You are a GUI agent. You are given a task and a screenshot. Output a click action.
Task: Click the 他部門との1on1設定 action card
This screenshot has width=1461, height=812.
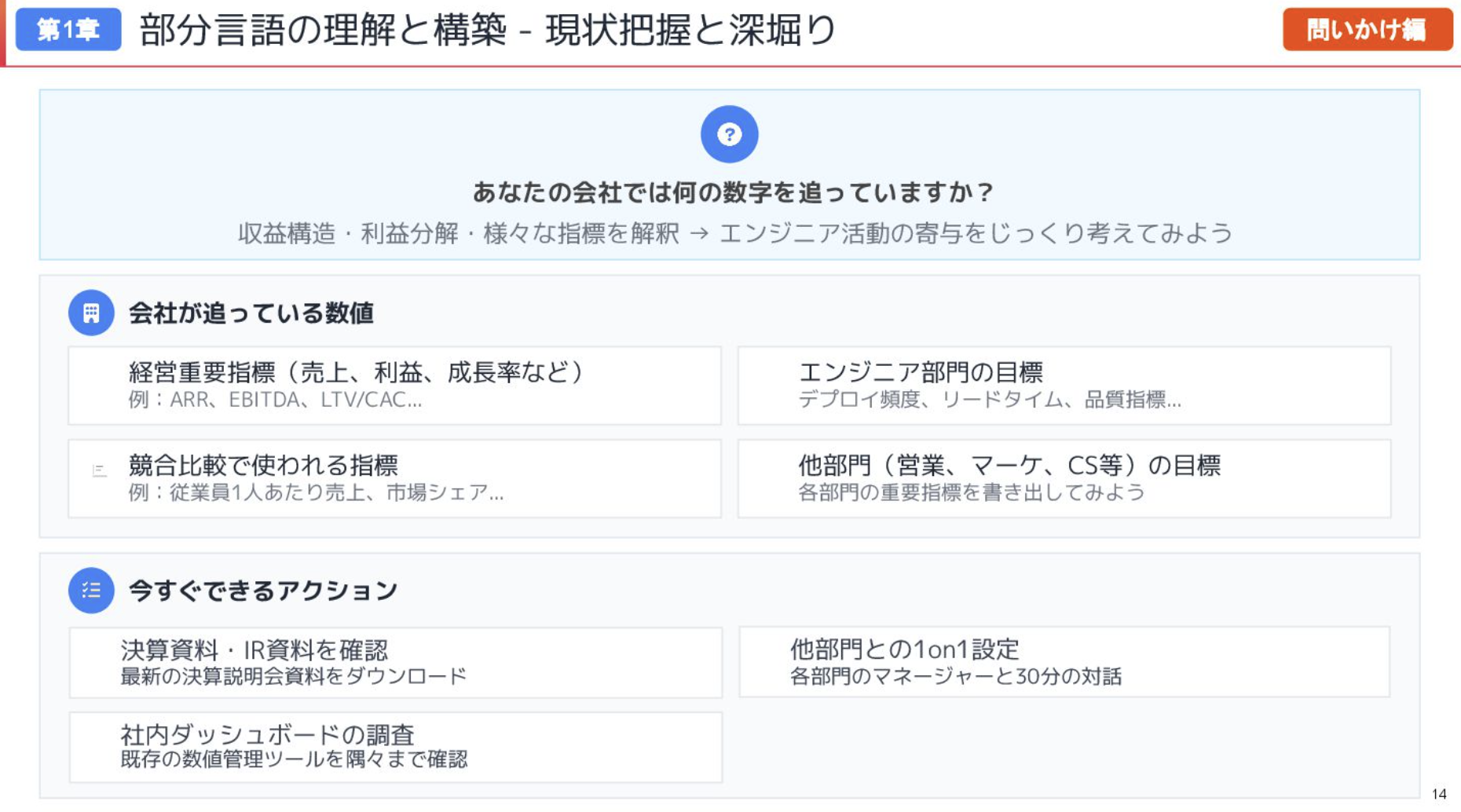tap(1064, 662)
